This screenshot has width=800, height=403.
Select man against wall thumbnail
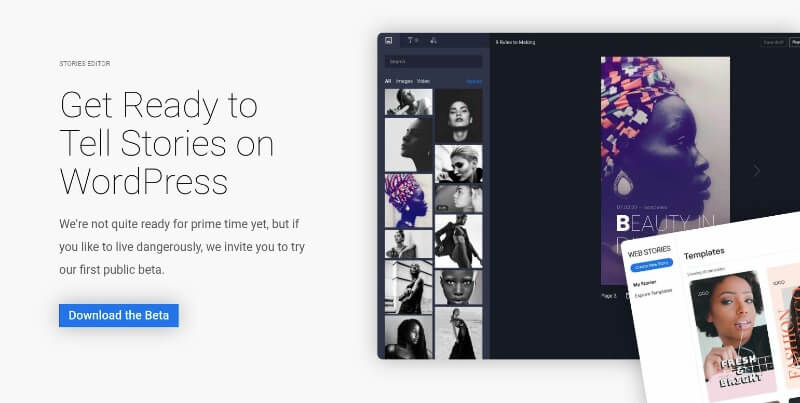(408, 287)
